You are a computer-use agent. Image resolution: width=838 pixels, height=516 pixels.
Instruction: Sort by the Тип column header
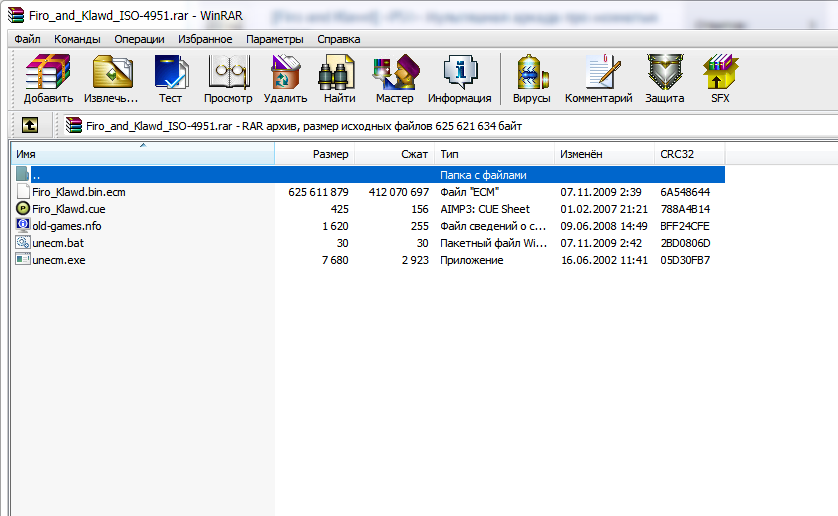click(x=494, y=154)
